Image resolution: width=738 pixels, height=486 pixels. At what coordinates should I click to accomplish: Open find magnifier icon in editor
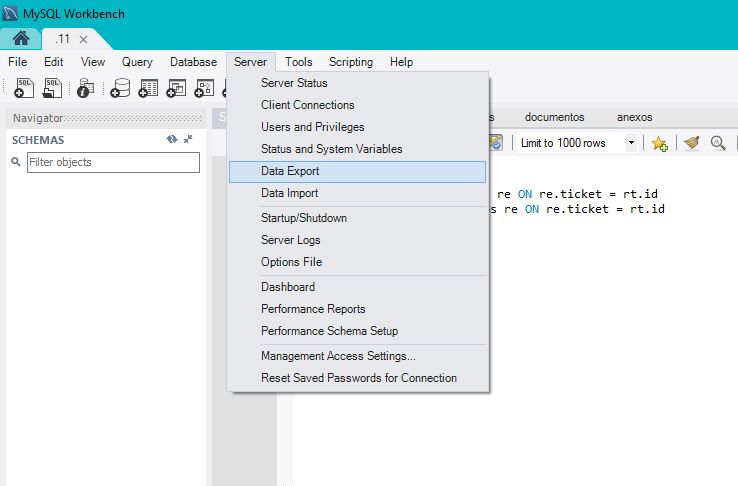click(718, 143)
